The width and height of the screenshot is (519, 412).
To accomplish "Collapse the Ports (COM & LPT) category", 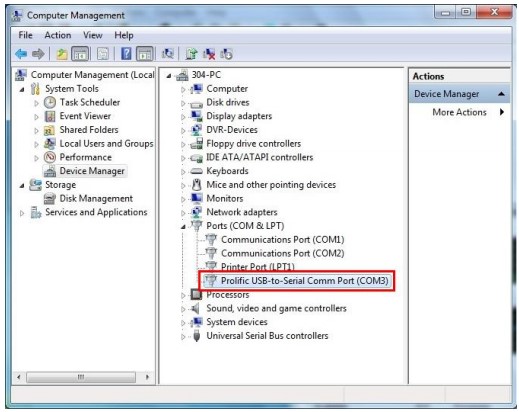I will click(x=183, y=227).
